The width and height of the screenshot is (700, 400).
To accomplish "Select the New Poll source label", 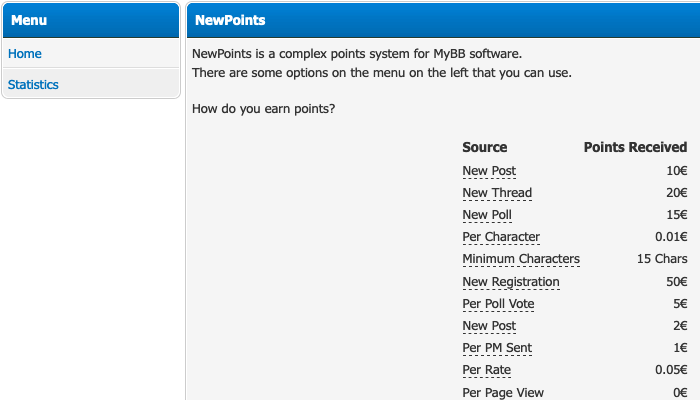I will (487, 215).
